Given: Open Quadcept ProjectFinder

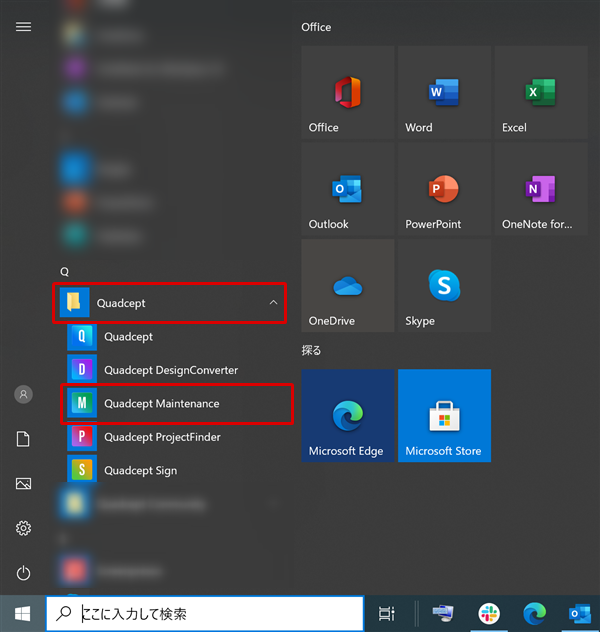Looking at the screenshot, I should click(176, 437).
